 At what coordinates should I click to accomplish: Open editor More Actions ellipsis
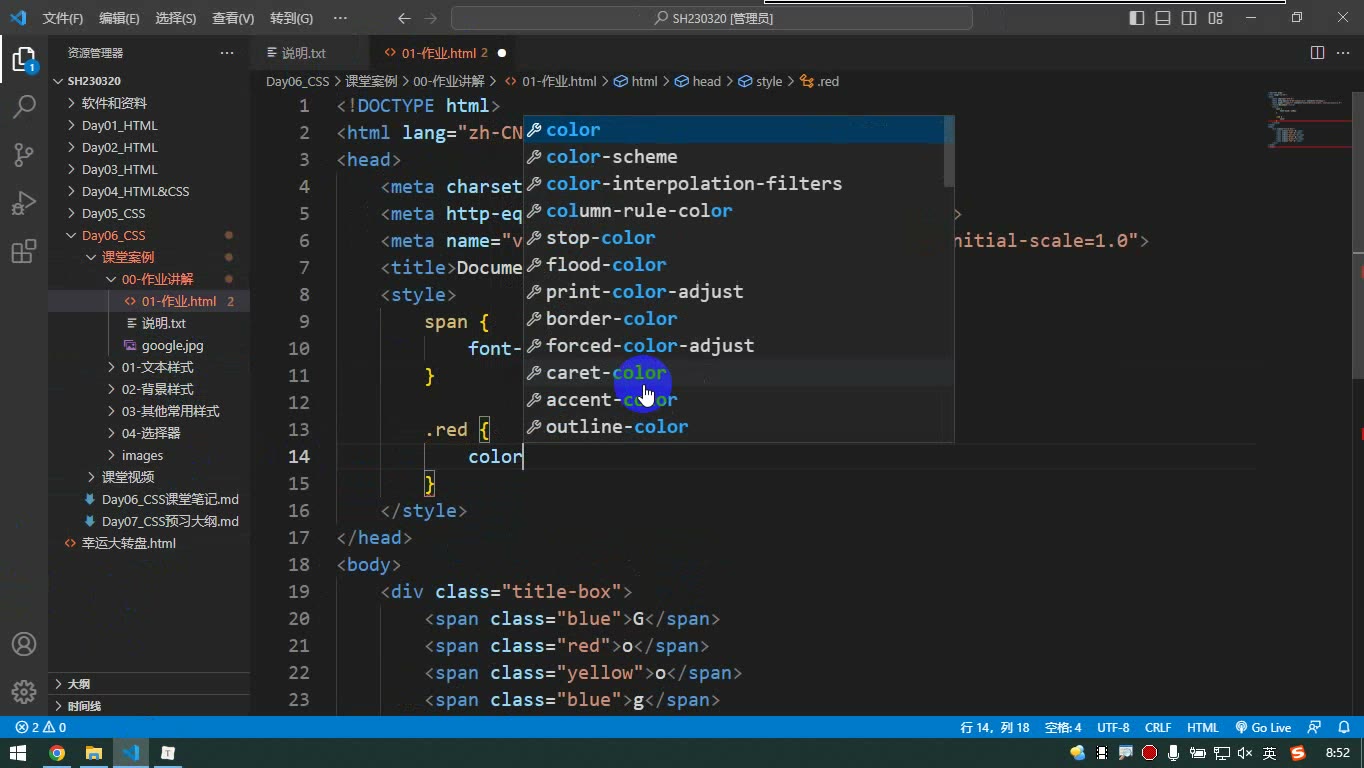(1343, 53)
